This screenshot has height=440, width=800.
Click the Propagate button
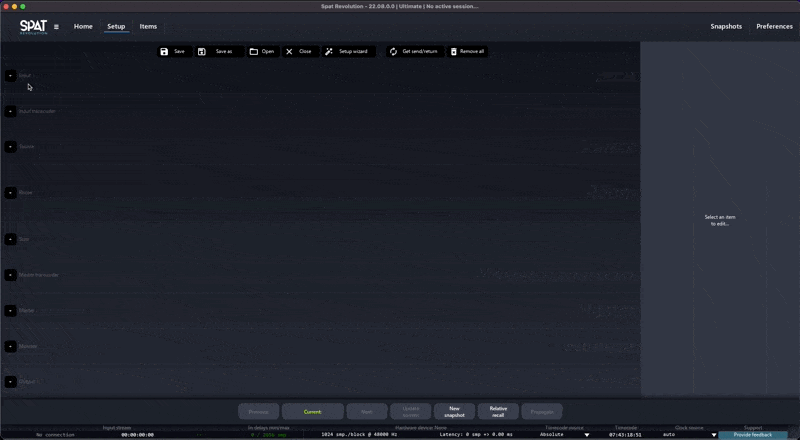click(542, 411)
